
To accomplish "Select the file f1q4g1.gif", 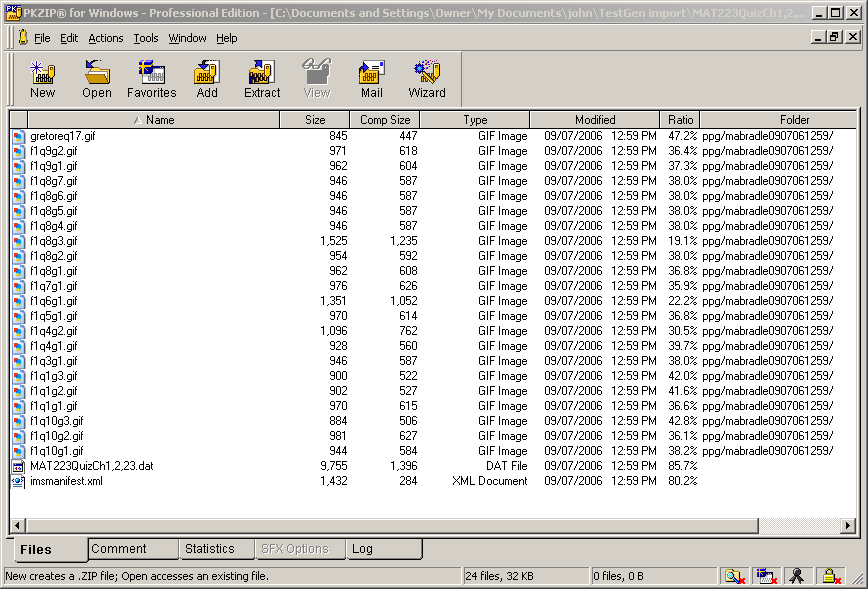I will point(54,346).
